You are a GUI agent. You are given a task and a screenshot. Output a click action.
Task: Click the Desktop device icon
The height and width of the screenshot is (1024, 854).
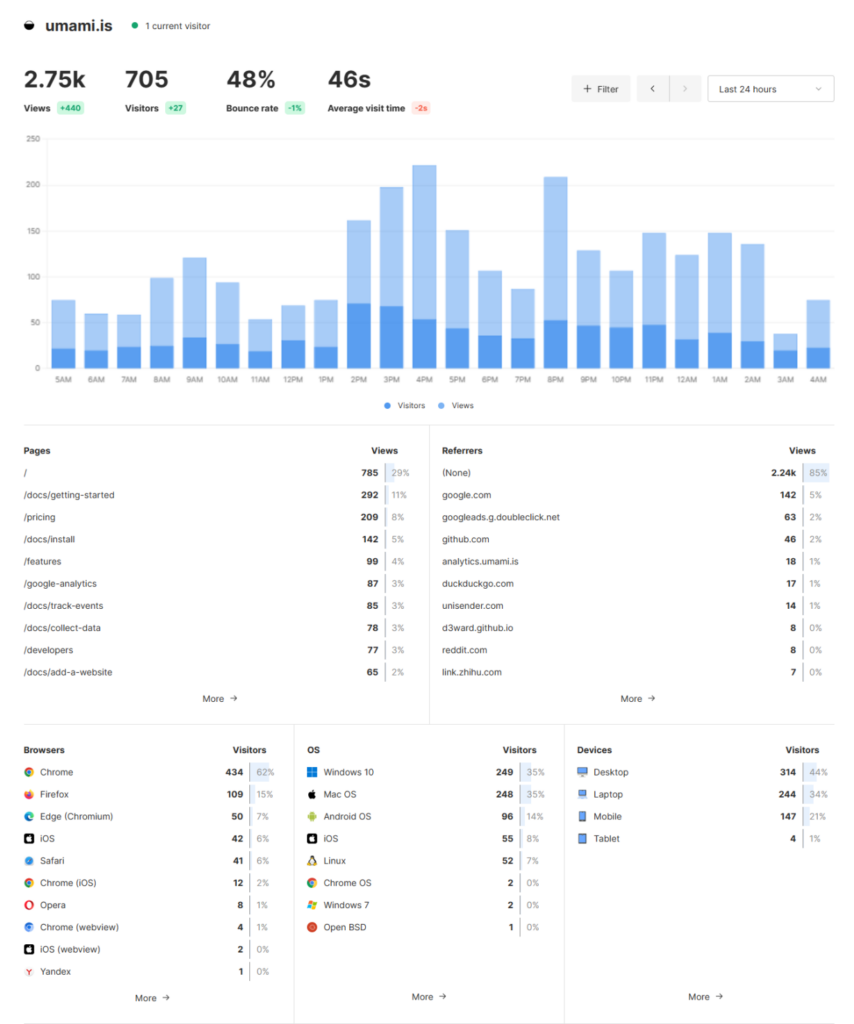pos(582,772)
